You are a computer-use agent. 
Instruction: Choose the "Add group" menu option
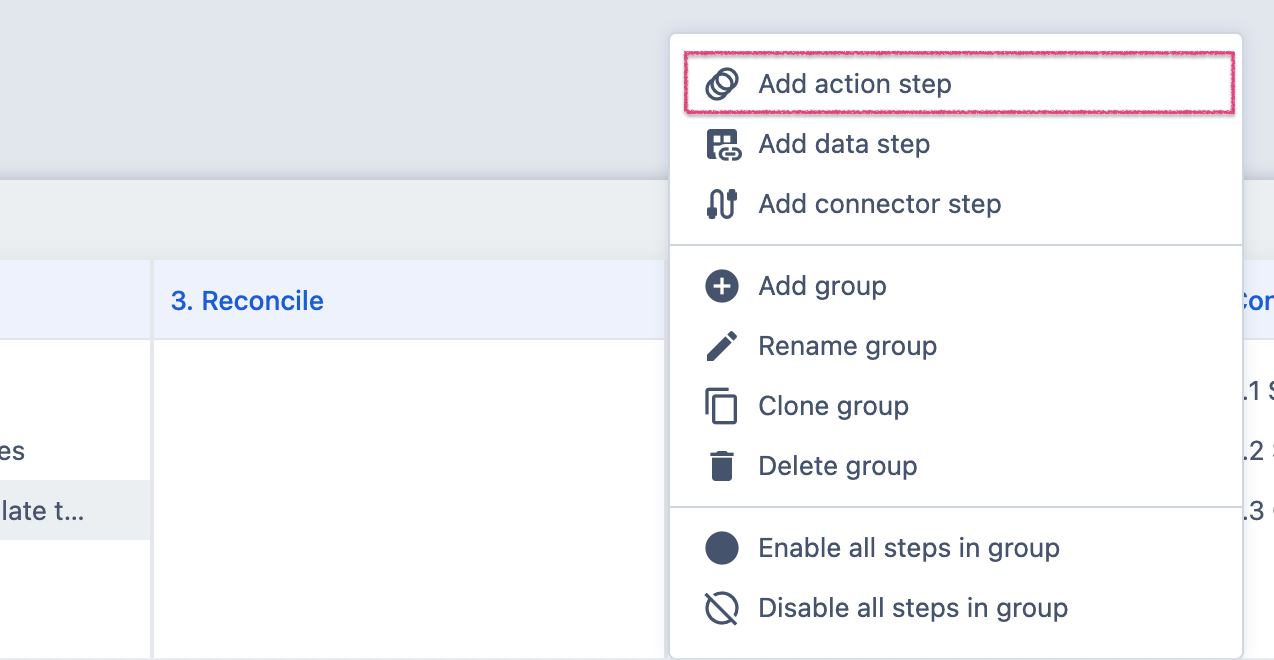tap(822, 286)
